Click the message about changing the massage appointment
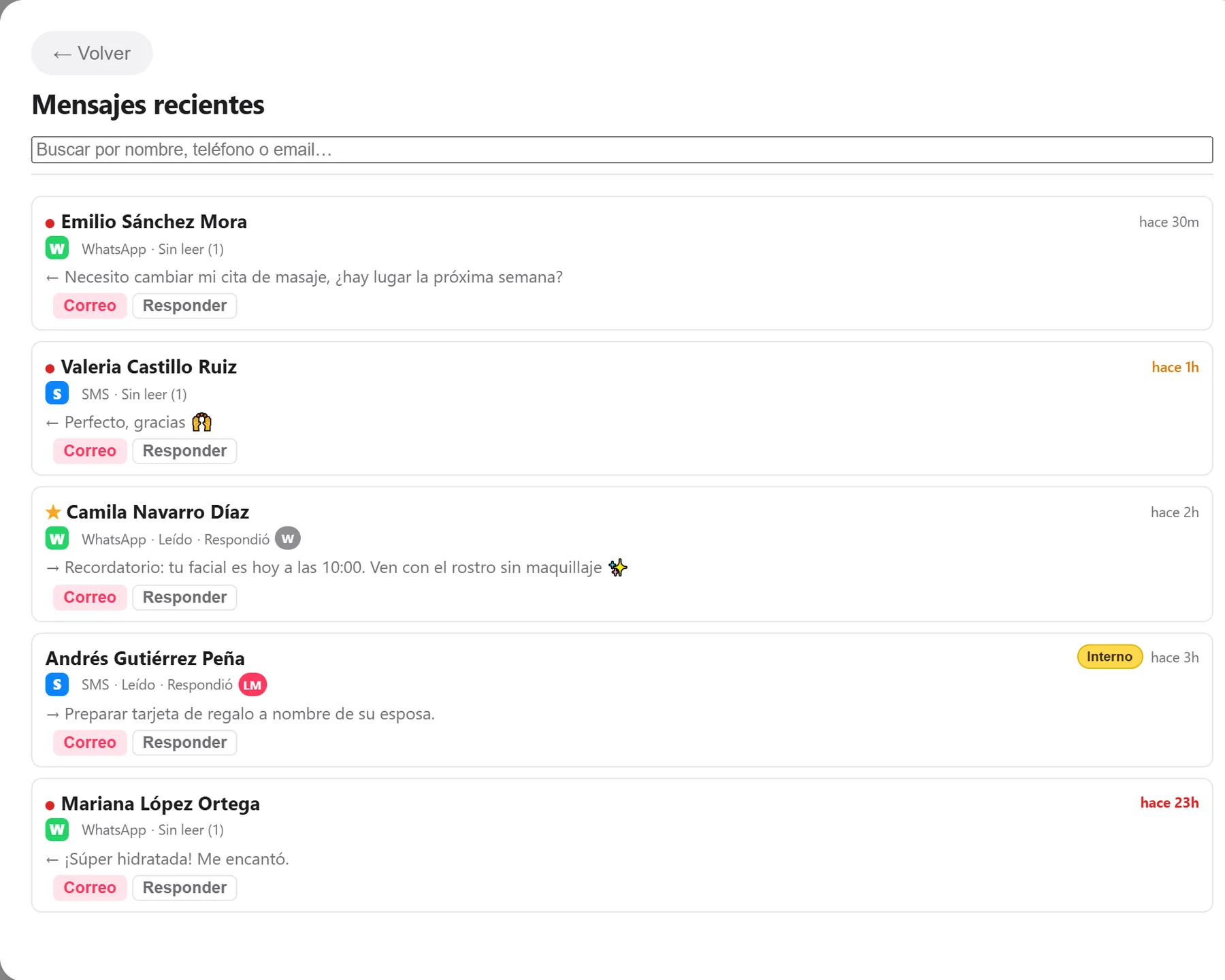Image resolution: width=1225 pixels, height=980 pixels. (304, 277)
